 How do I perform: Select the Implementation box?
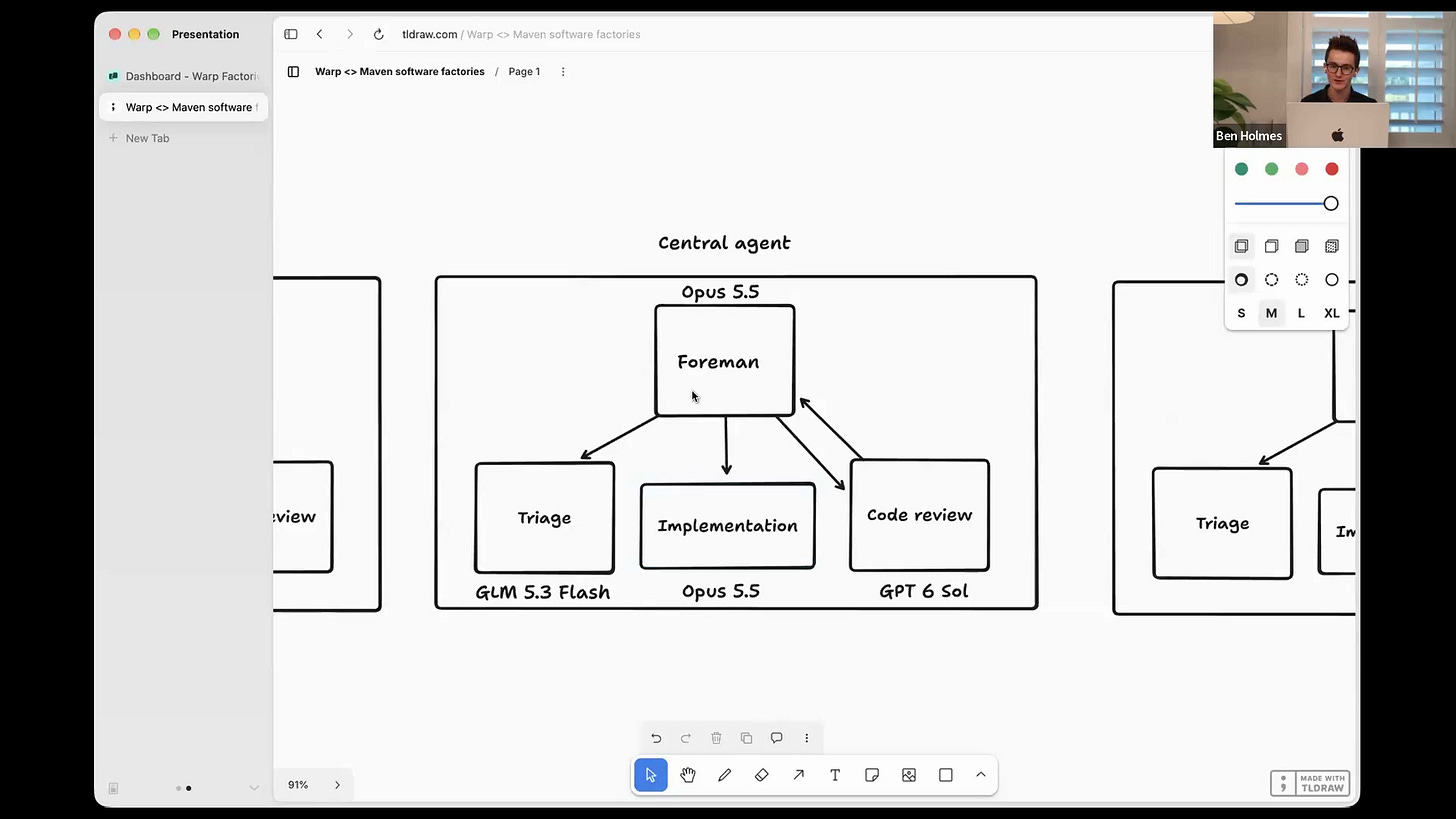coord(727,526)
